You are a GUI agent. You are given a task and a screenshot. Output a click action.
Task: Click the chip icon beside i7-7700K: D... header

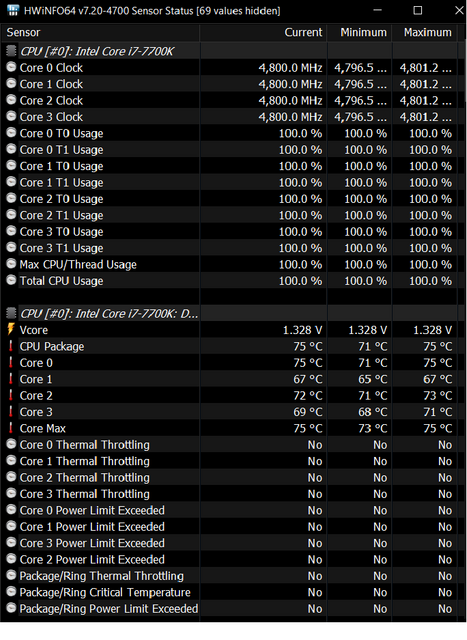[x=11, y=313]
